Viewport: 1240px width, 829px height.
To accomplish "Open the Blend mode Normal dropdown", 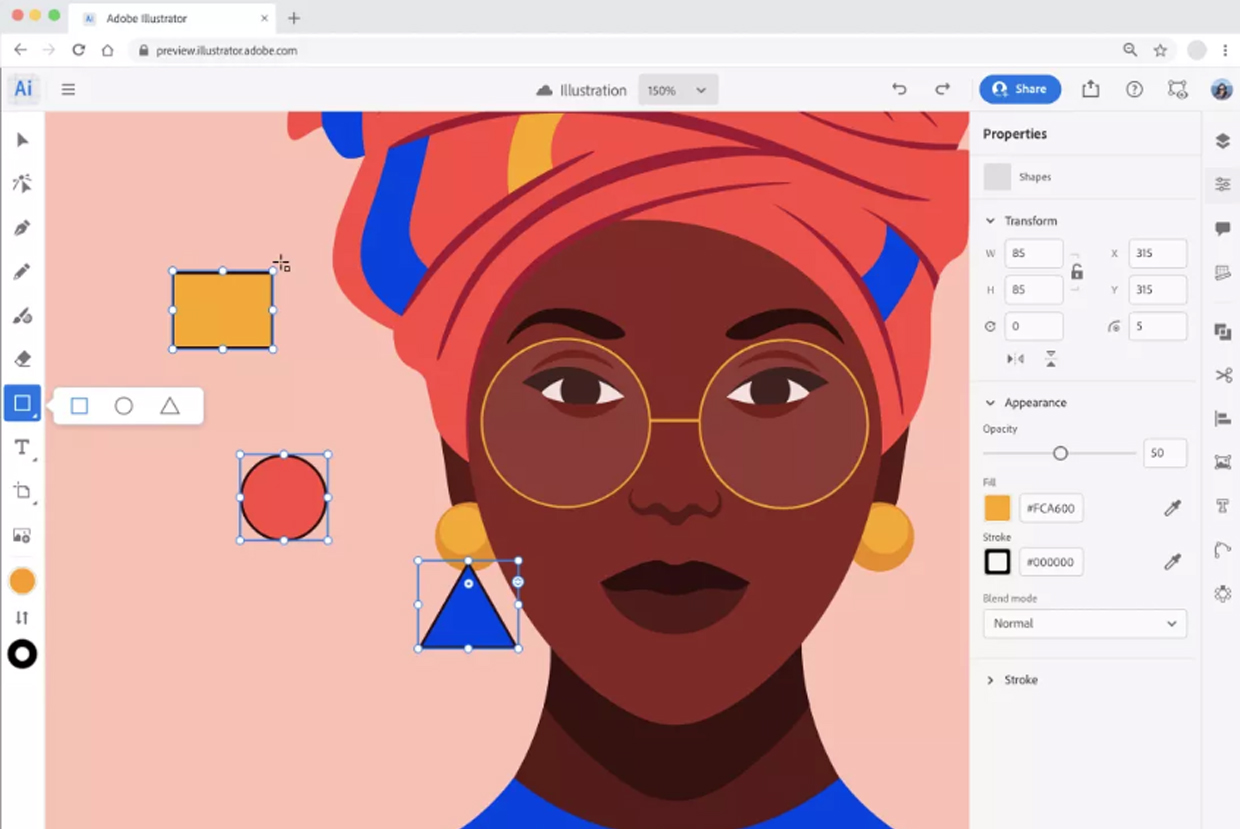I will (x=1084, y=623).
